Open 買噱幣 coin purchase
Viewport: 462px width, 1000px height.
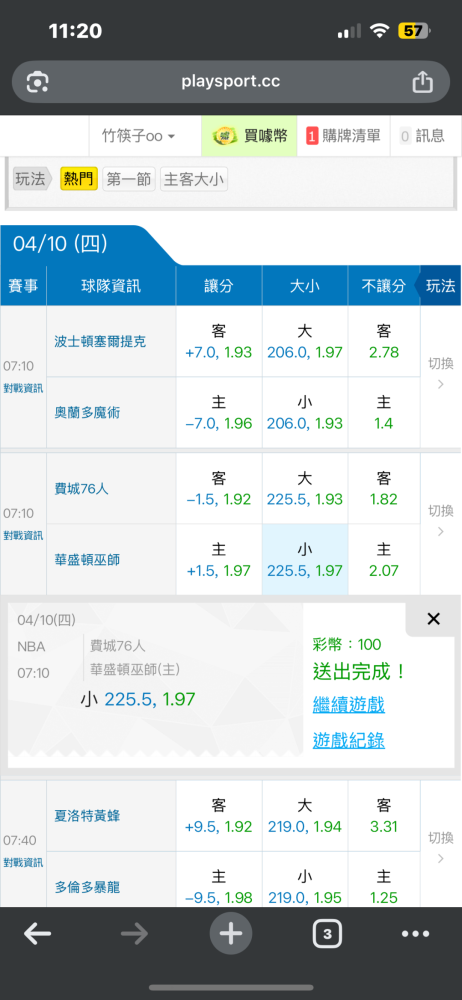pyautogui.click(x=250, y=136)
